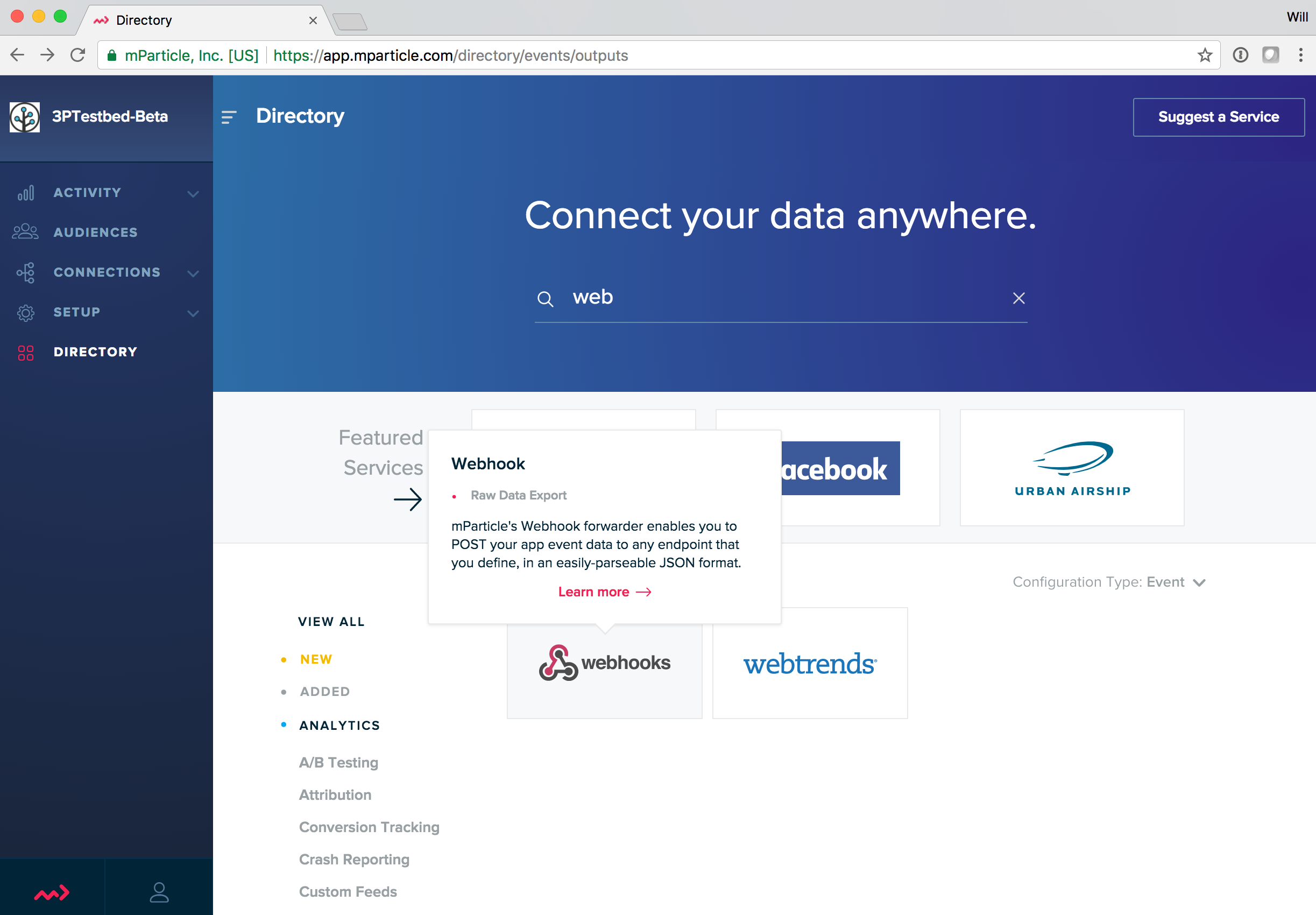Collapse sidebar with hamburger menu icon
The width and height of the screenshot is (1316, 915).
tap(229, 117)
